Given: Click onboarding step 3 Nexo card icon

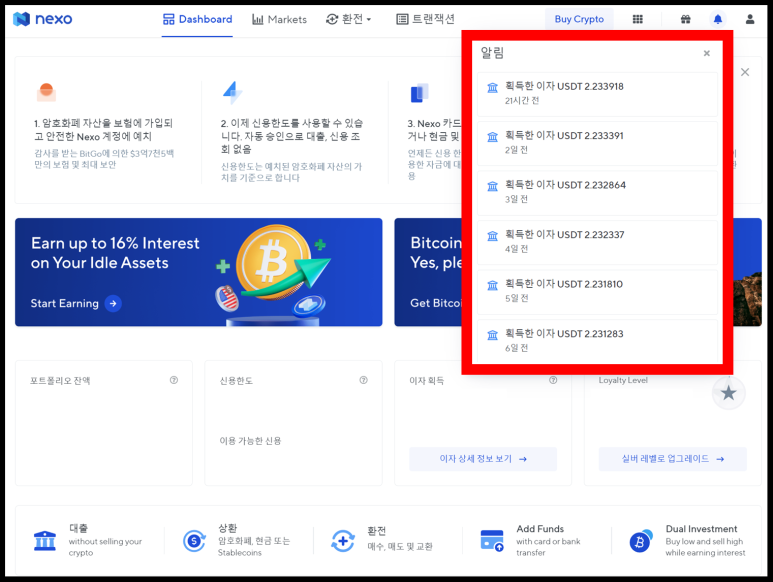Looking at the screenshot, I should tap(420, 93).
